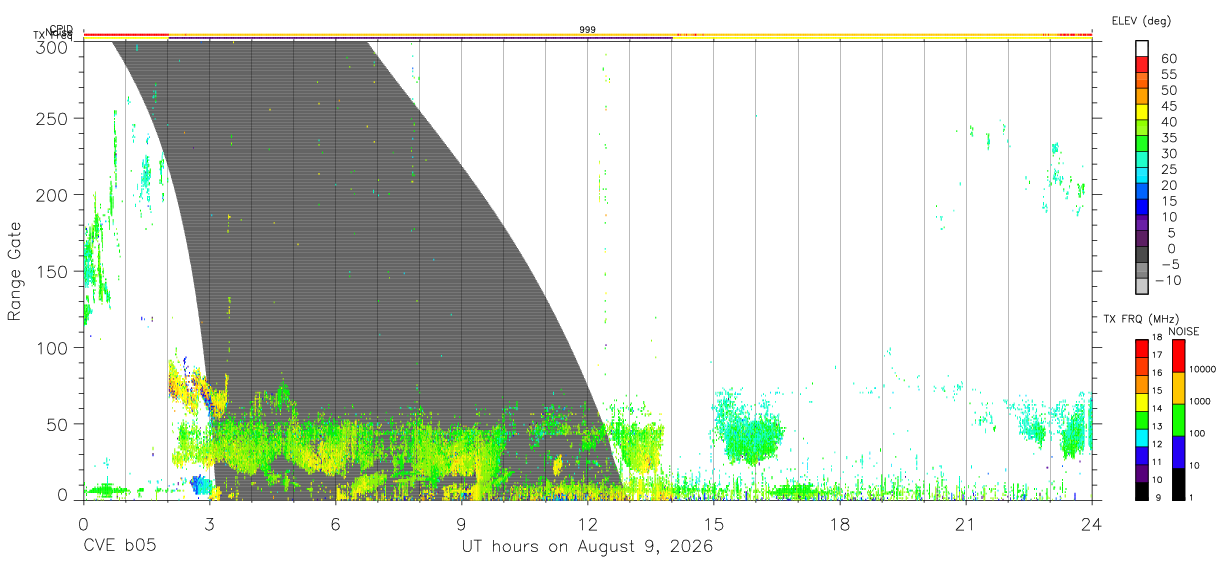Click the '999' CPID value above plot

click(588, 29)
